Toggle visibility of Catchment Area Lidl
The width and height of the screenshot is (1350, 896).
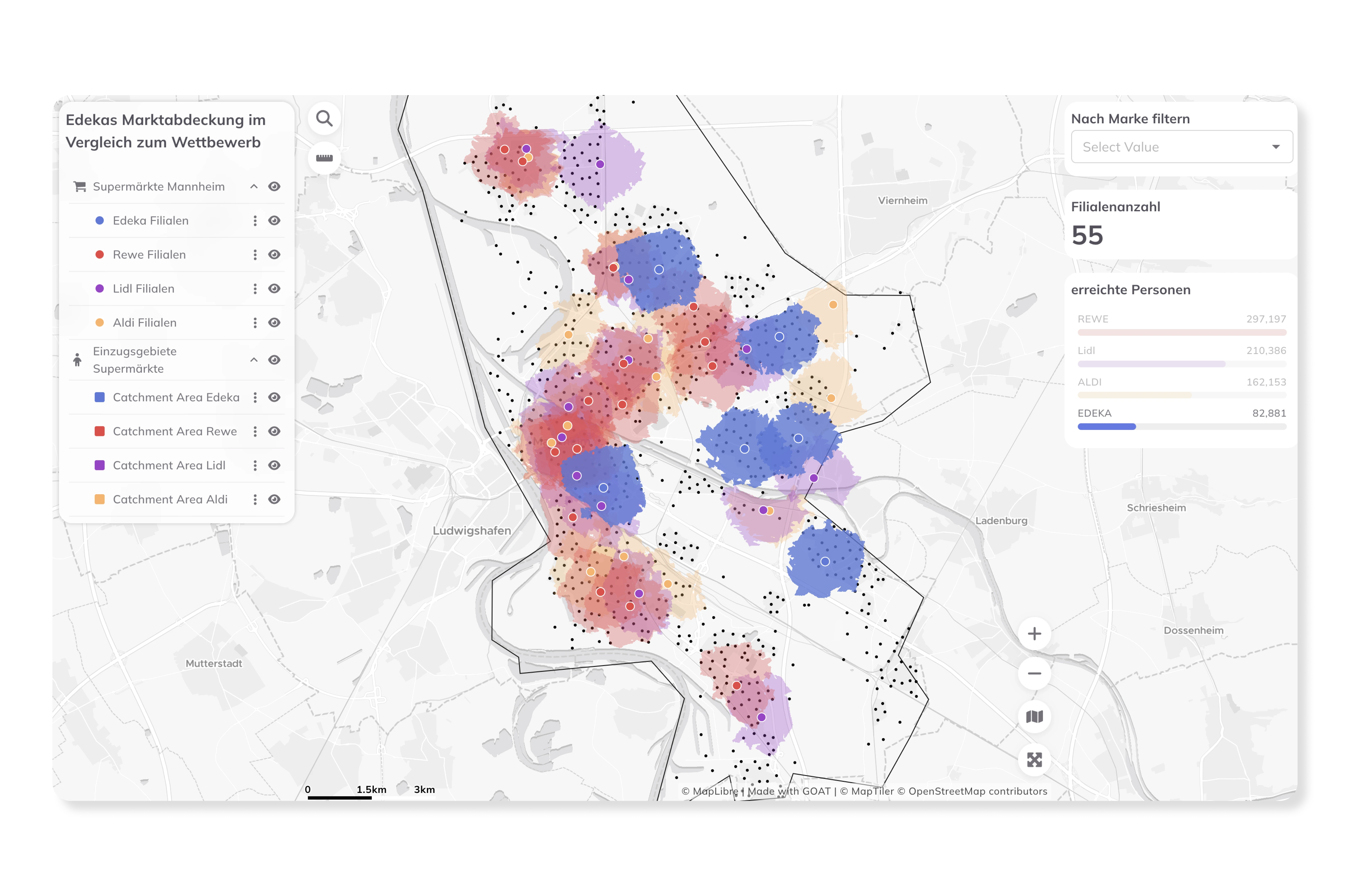(x=274, y=465)
